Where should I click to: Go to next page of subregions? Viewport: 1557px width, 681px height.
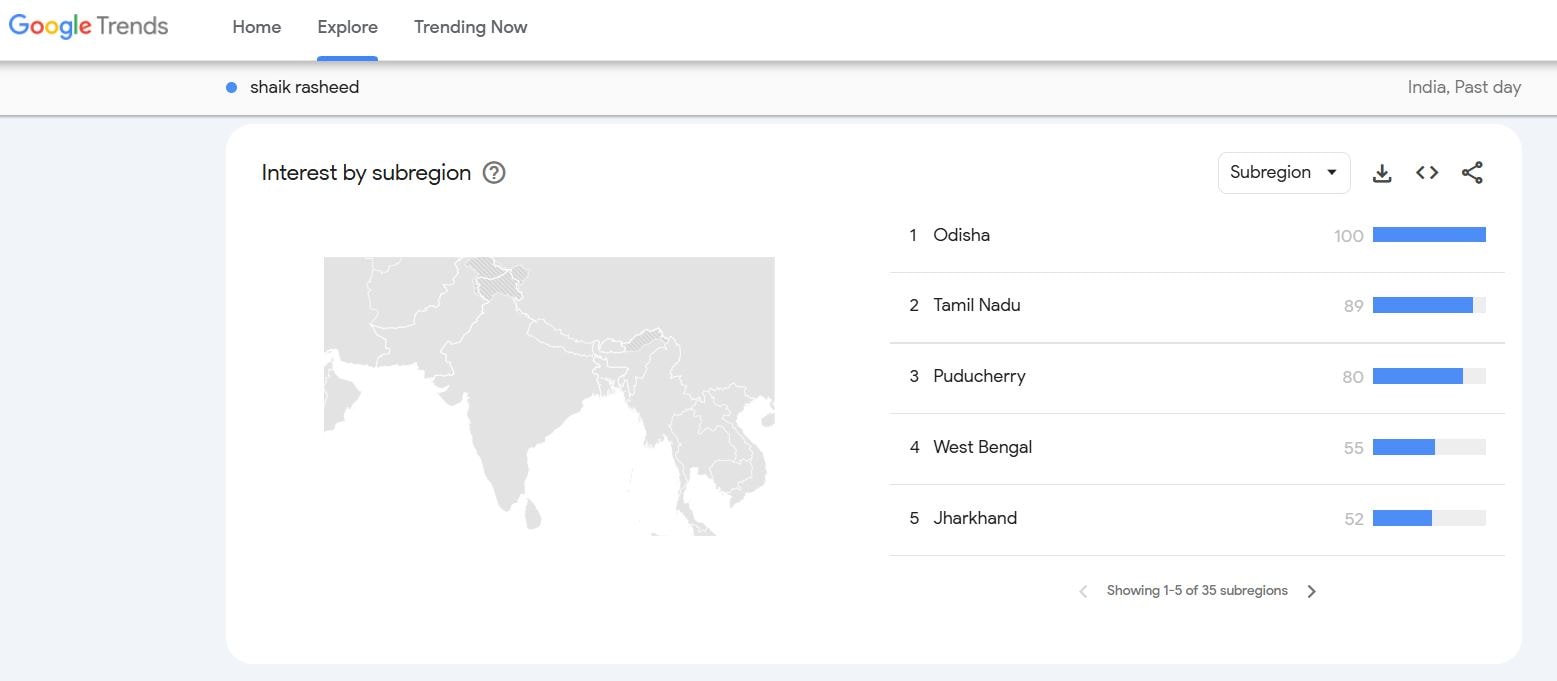coord(1312,591)
